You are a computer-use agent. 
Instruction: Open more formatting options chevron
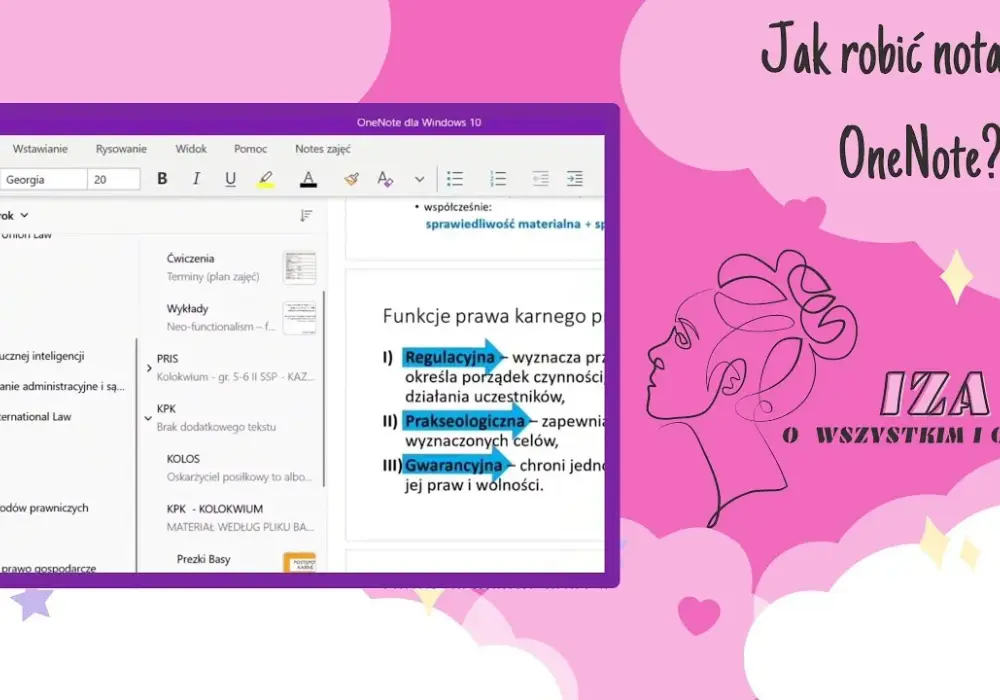419,180
